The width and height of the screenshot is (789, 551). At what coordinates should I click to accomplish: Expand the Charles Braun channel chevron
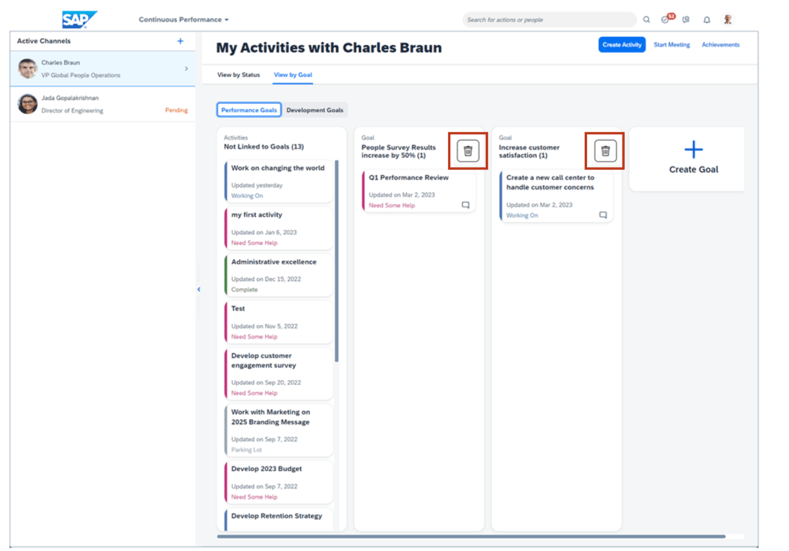click(x=186, y=69)
